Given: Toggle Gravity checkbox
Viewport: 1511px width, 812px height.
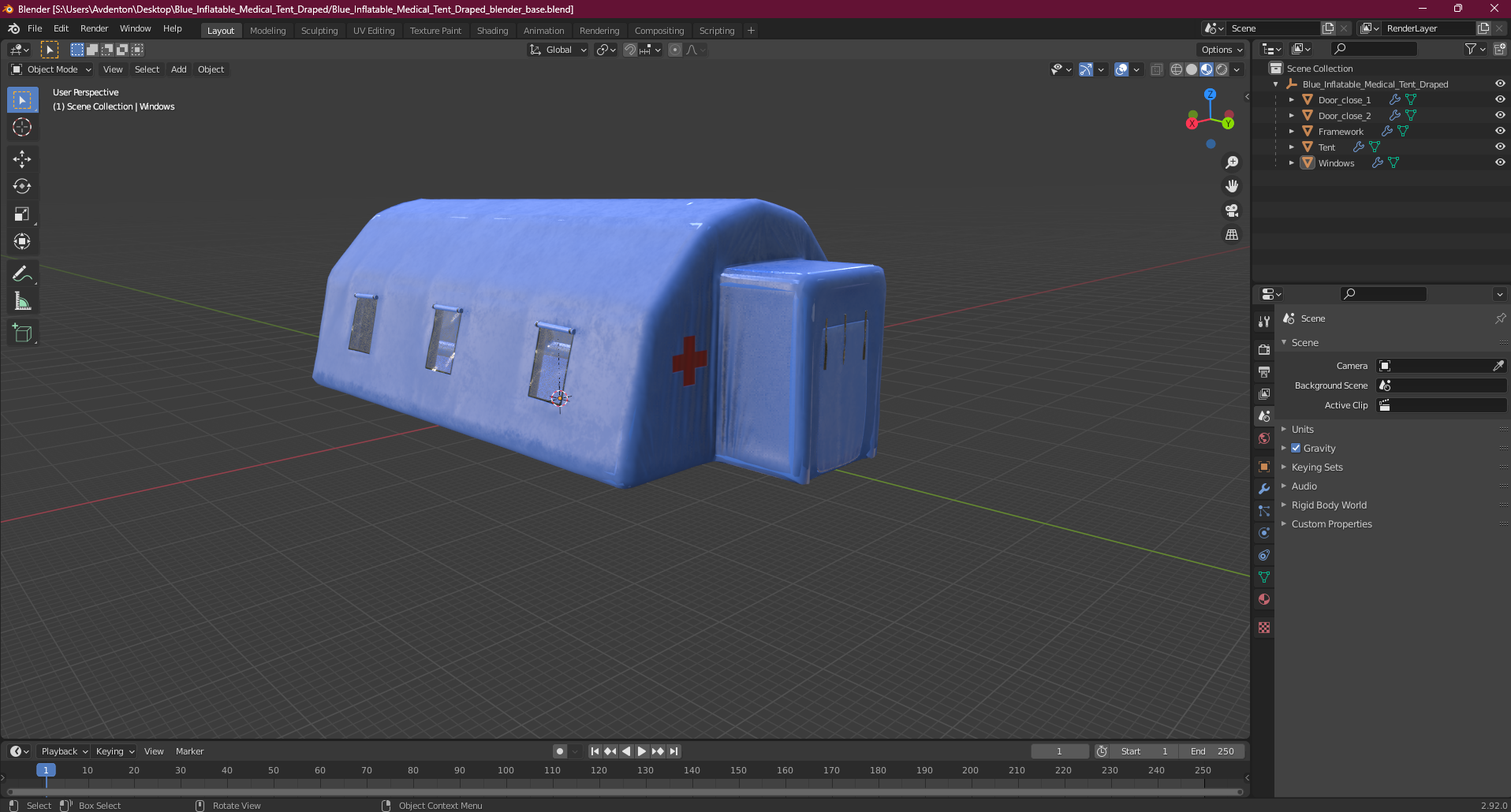Looking at the screenshot, I should 1296,448.
